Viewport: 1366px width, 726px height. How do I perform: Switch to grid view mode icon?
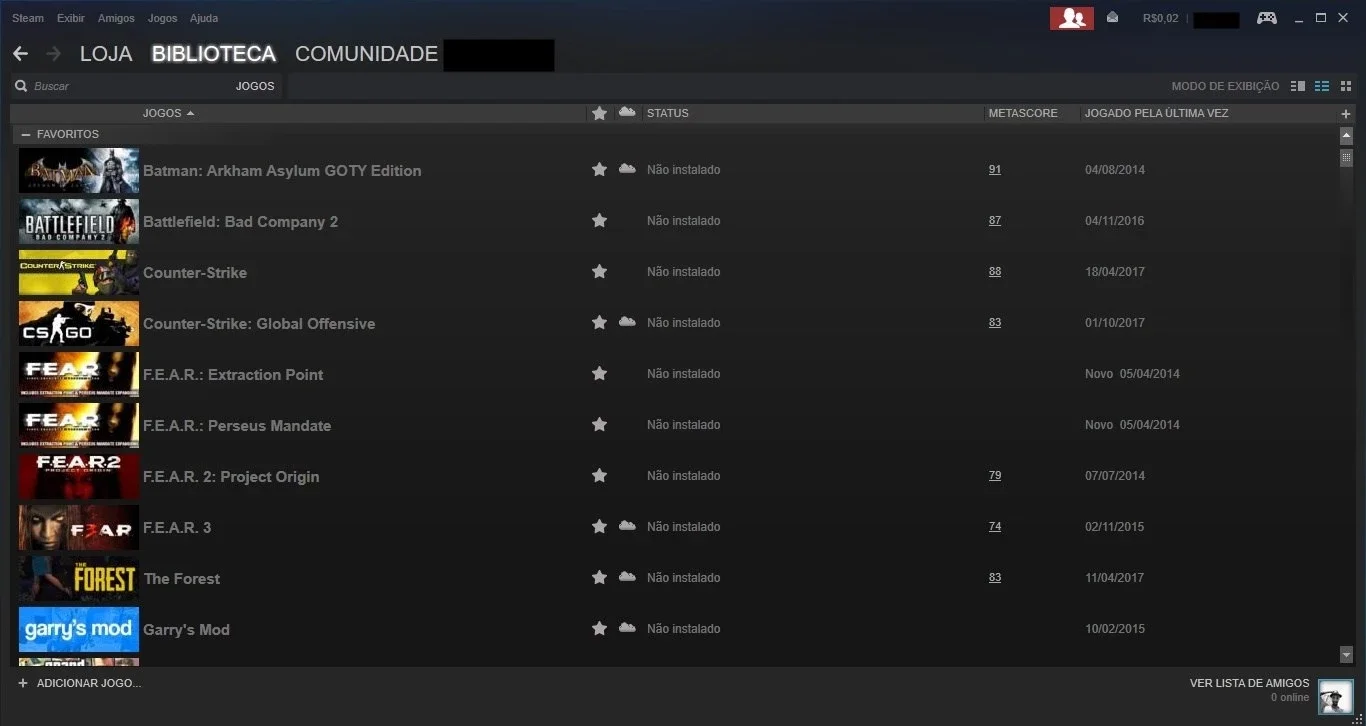pos(1346,86)
